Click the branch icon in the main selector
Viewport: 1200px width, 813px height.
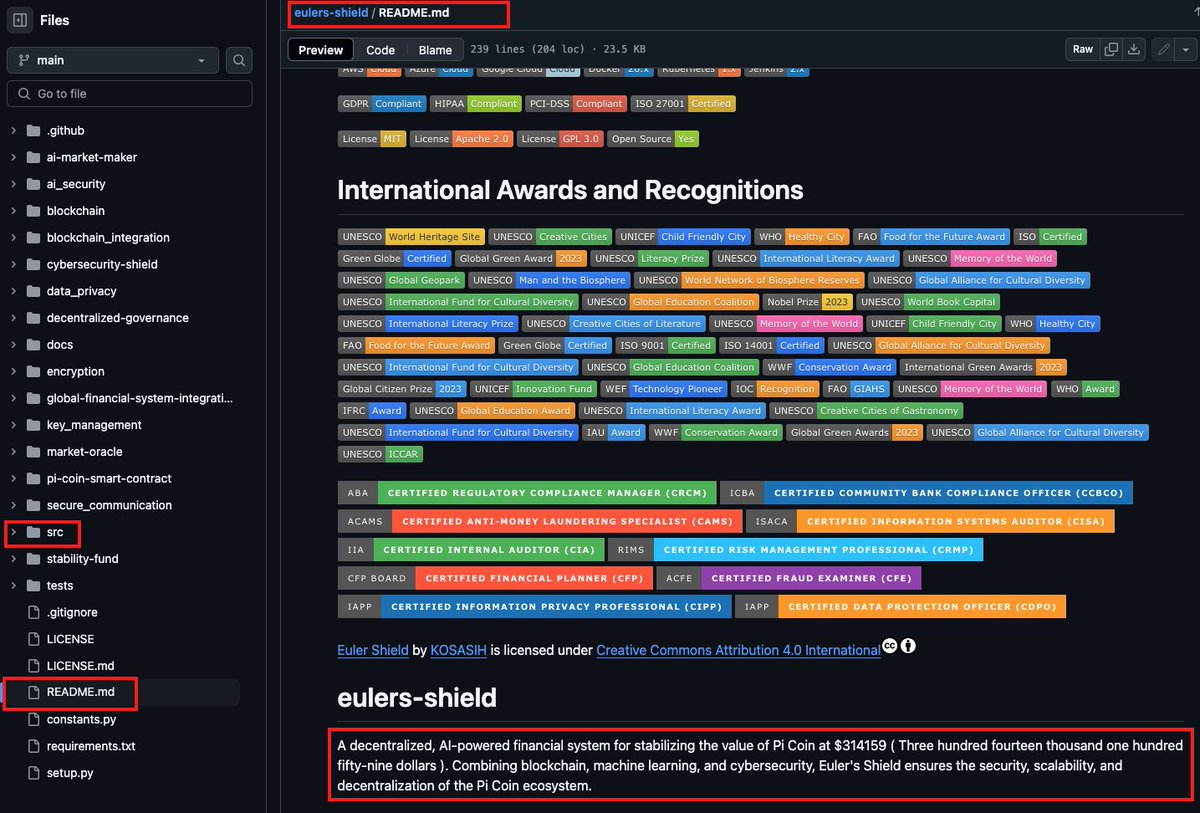point(22,60)
